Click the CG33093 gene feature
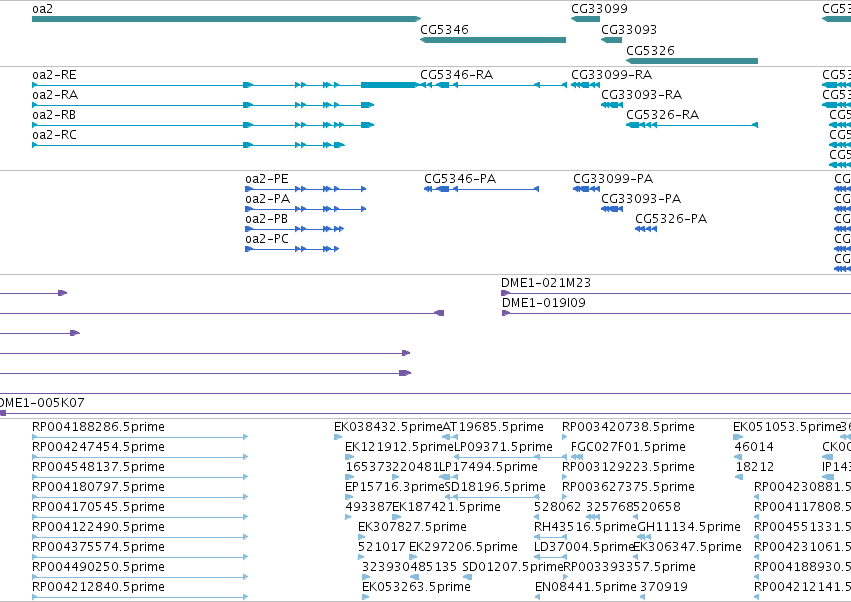The height and width of the screenshot is (602, 851). 612,40
